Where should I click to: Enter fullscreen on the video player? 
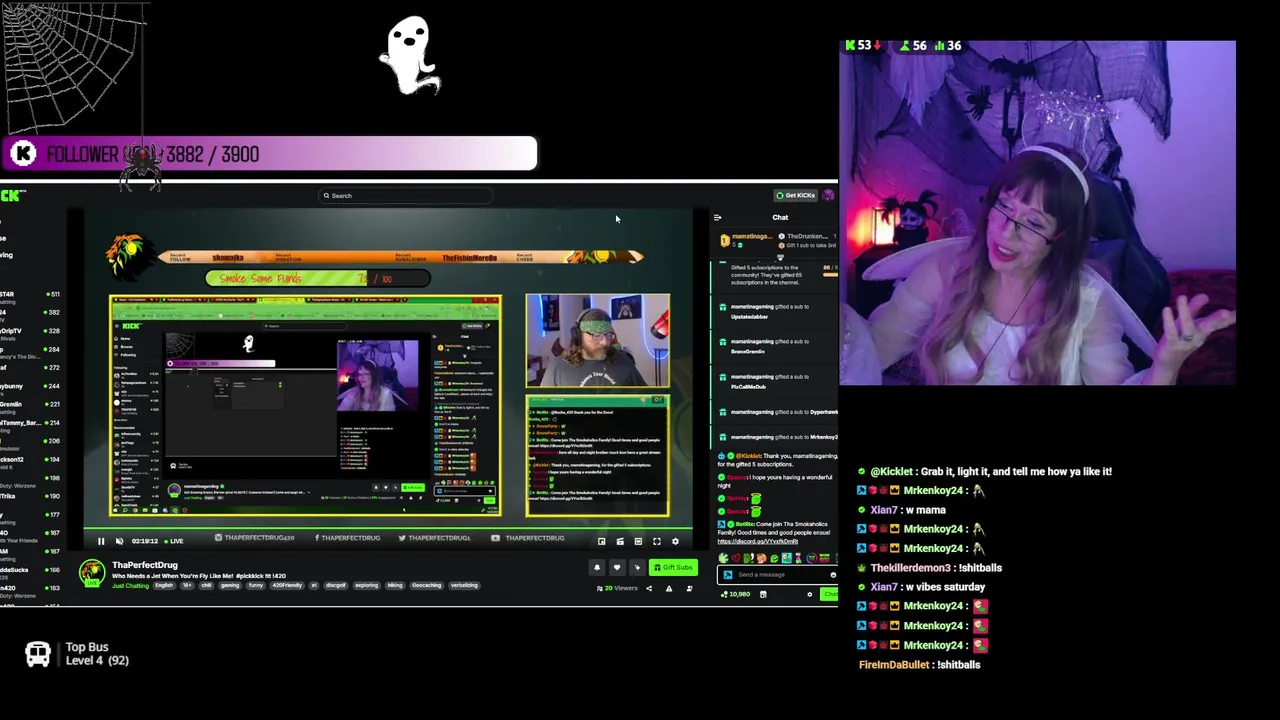(x=657, y=541)
